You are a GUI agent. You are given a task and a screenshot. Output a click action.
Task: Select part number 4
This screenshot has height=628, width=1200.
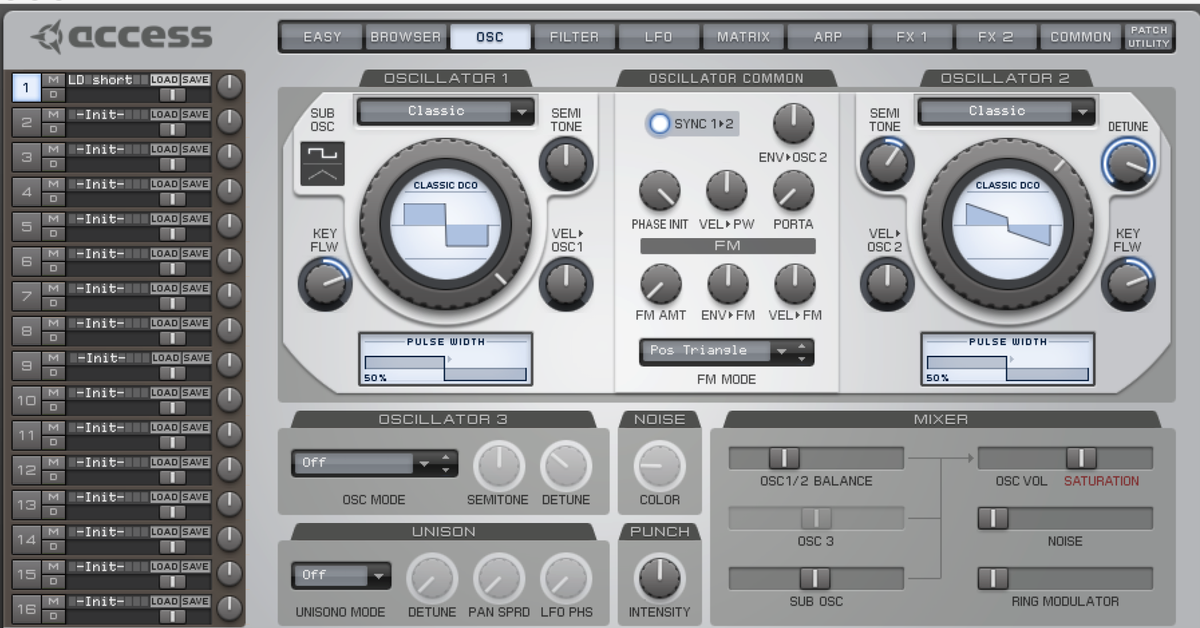coord(27,191)
